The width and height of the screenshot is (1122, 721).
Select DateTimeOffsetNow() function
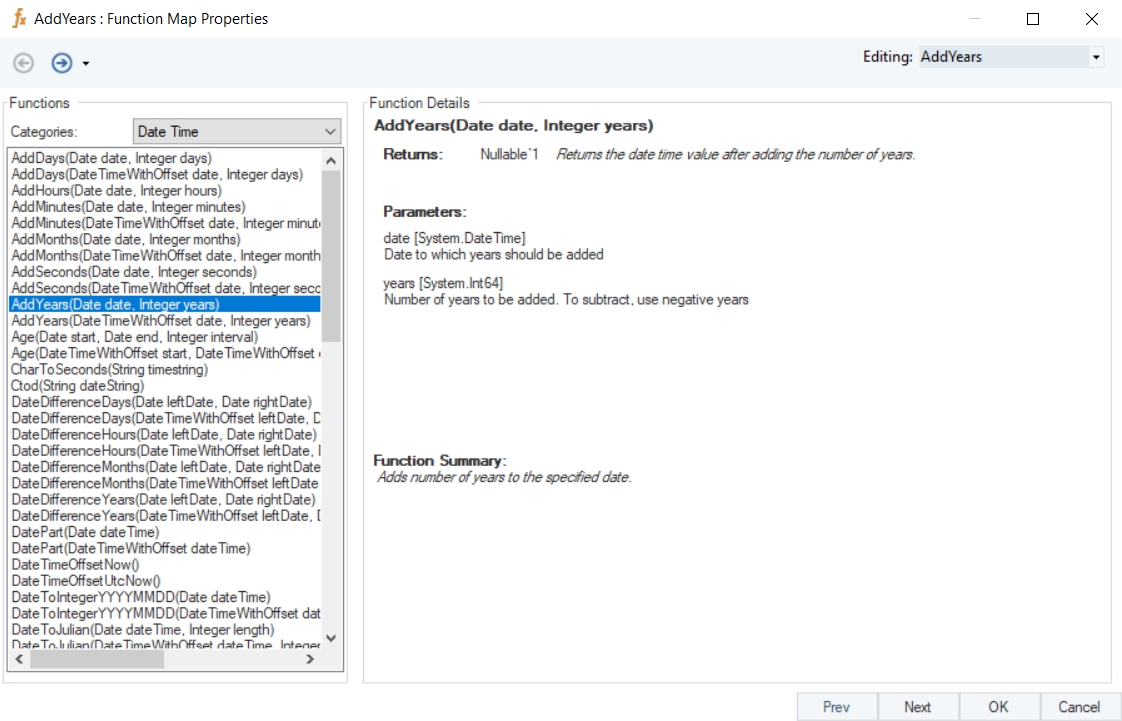(75, 565)
